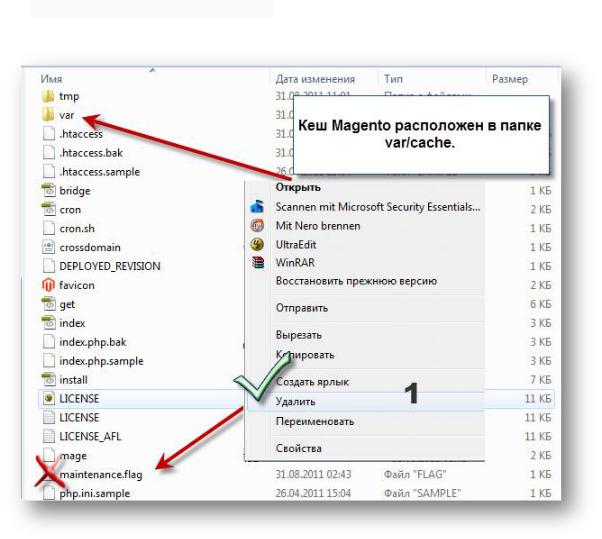
Task: Click the Magento favicon icon
Action: pos(48,285)
